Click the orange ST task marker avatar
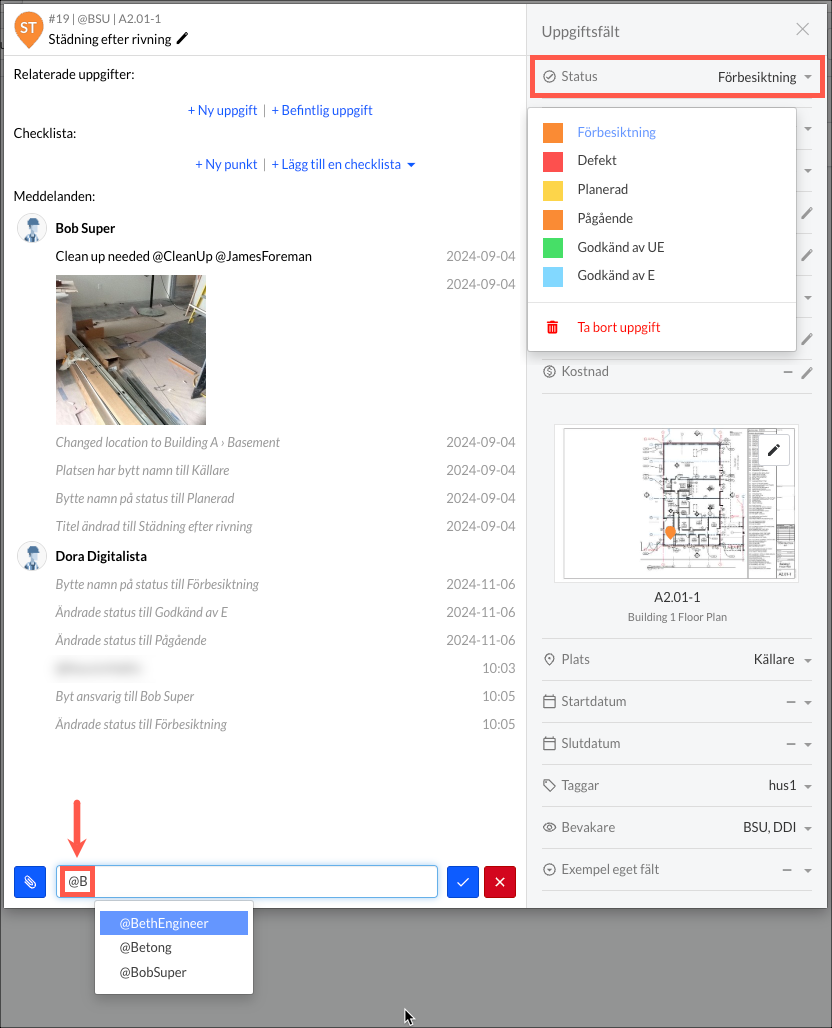Image resolution: width=832 pixels, height=1028 pixels. [x=29, y=28]
